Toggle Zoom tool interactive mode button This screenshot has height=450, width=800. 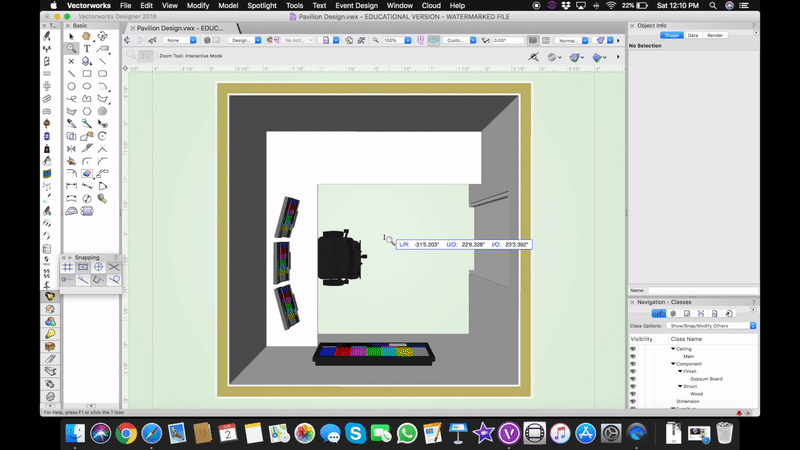[145, 56]
